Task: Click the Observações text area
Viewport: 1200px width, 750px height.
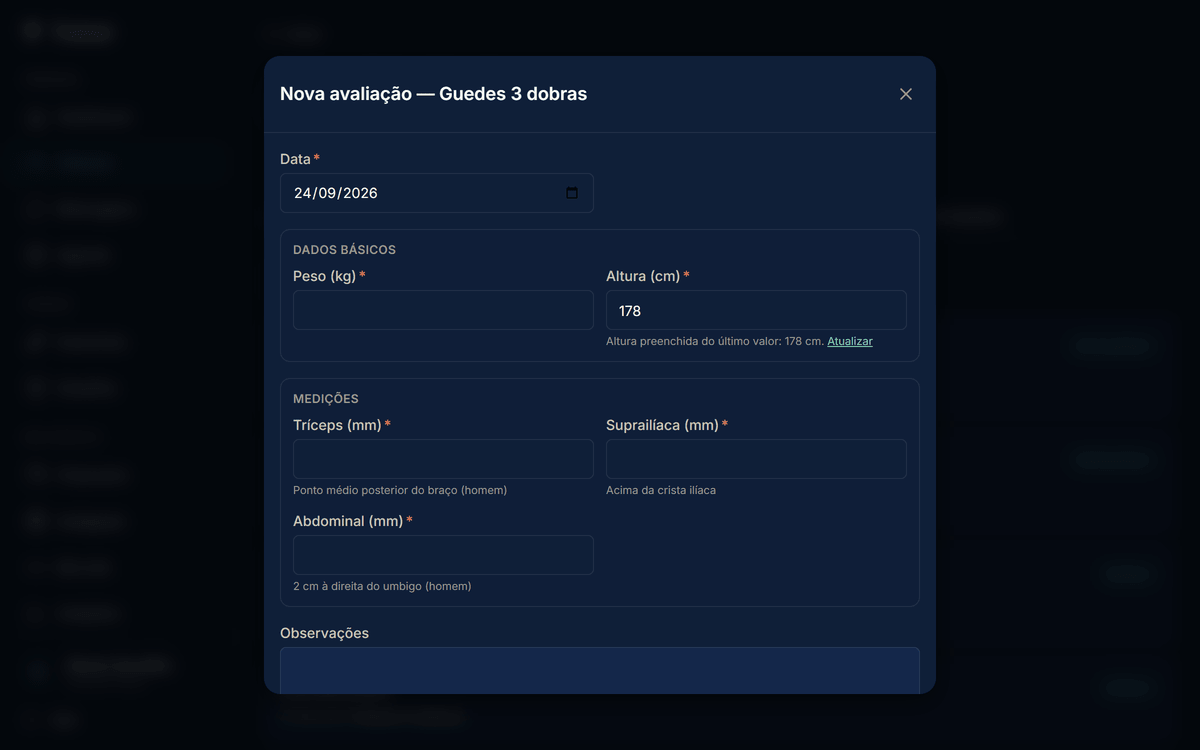Action: click(x=600, y=670)
